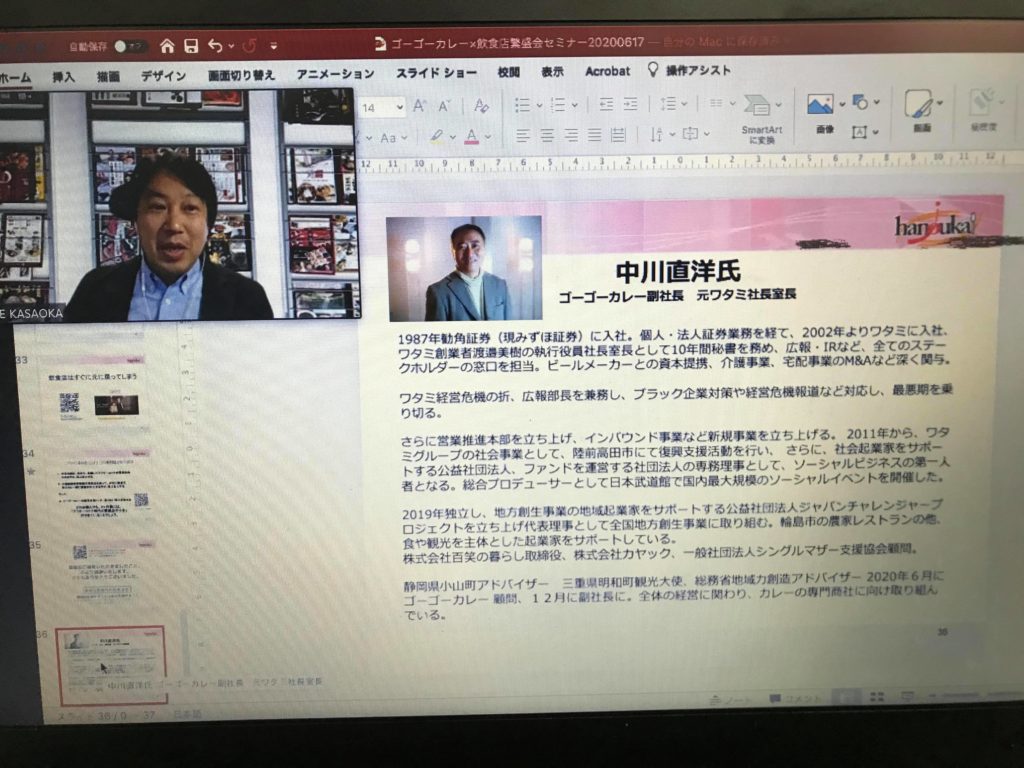Open the 表示 ribbon tab

552,71
